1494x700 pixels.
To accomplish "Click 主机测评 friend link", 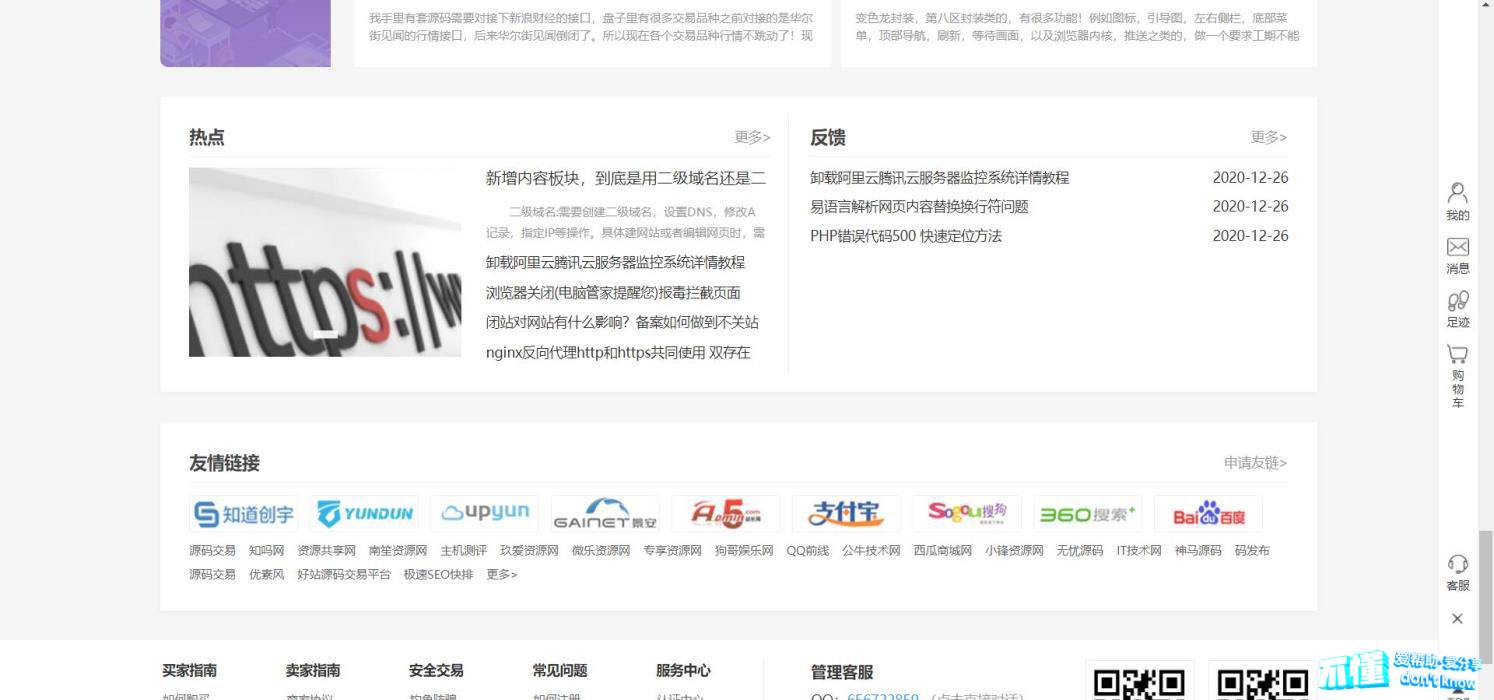I will pyautogui.click(x=464, y=550).
